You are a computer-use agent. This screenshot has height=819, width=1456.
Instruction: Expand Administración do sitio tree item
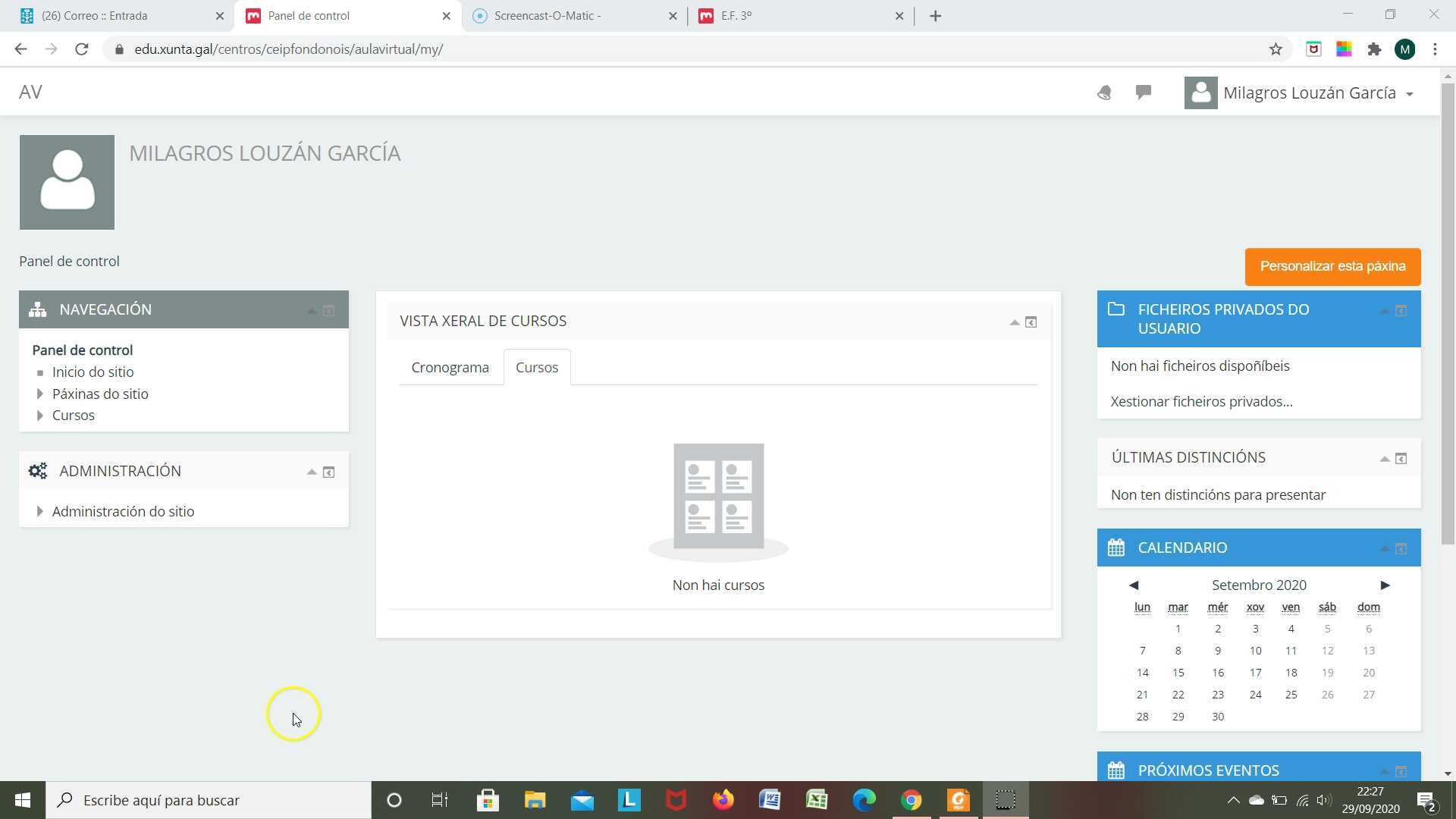40,511
